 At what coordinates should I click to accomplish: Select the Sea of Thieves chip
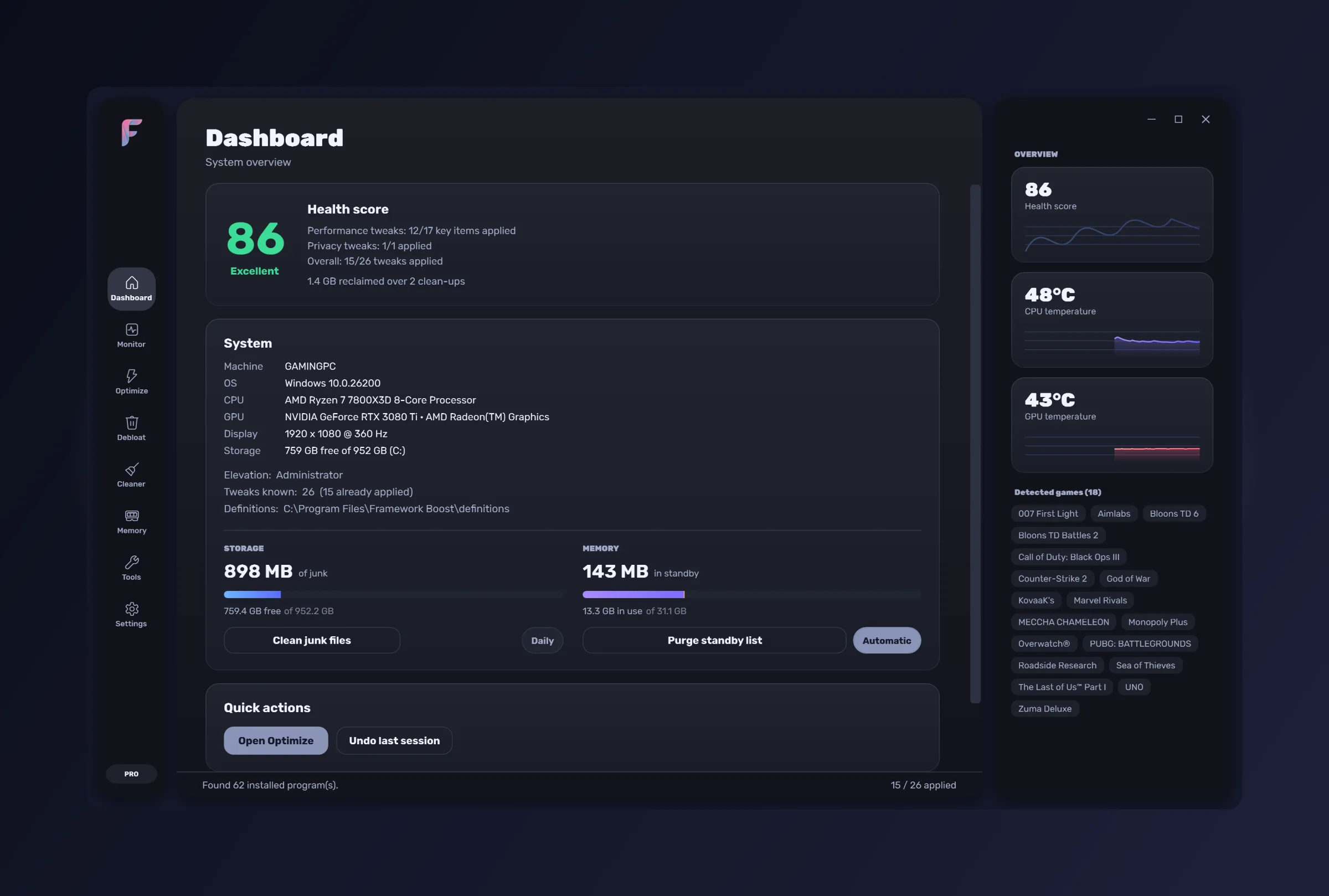1146,665
